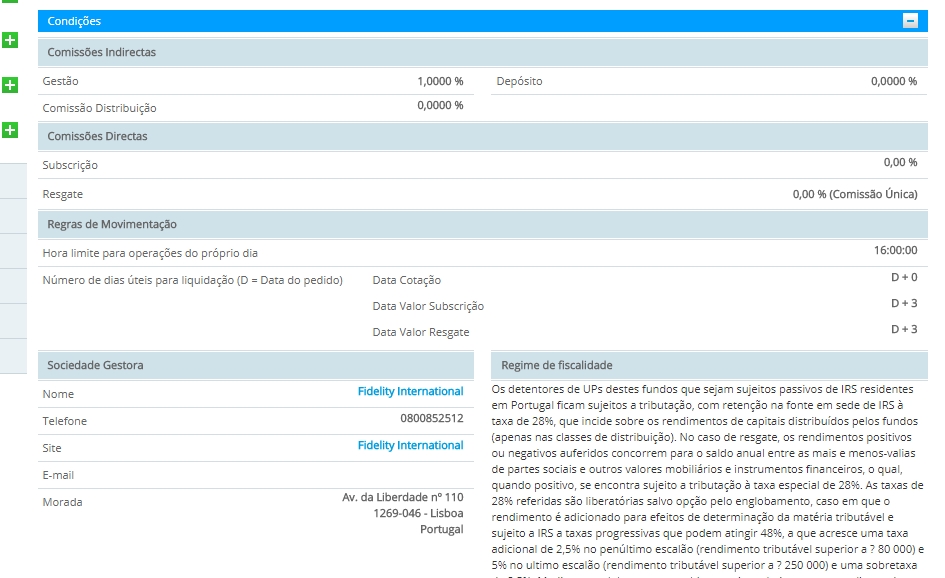The image size is (945, 578).
Task: Click the green plus icon beside Comissões Indirectas
Action: (10, 41)
